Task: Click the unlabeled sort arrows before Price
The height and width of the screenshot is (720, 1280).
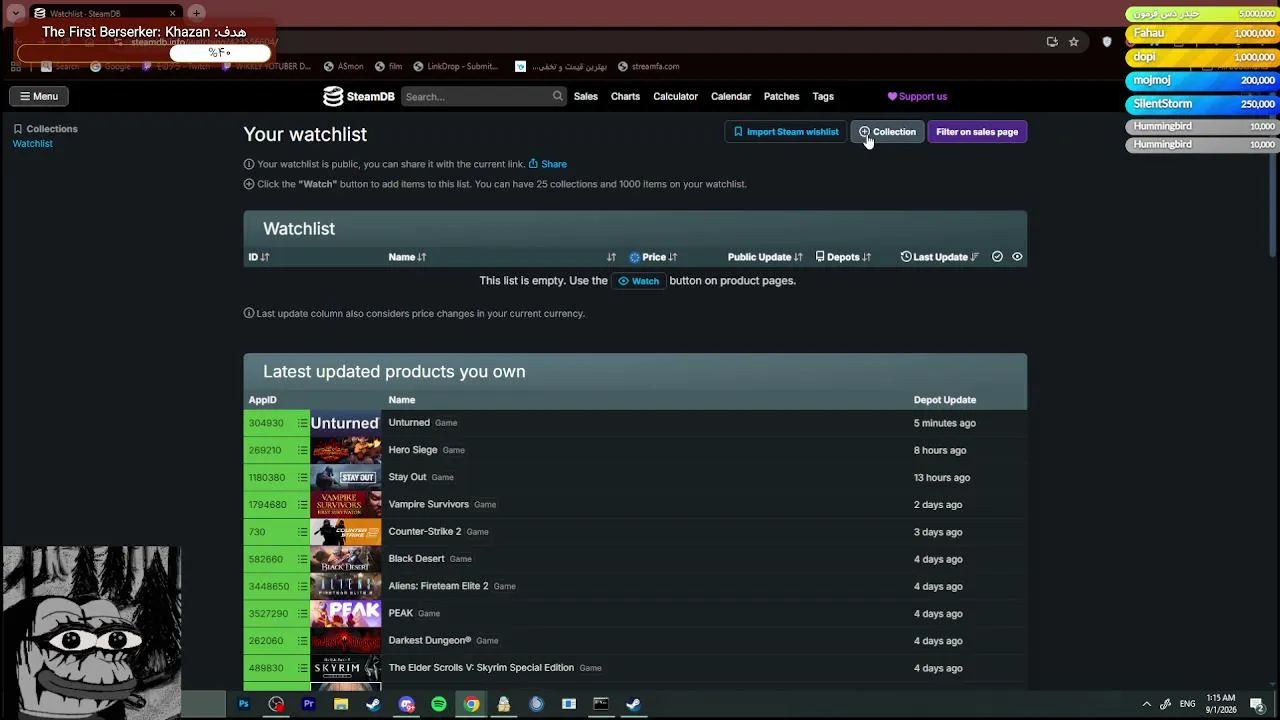Action: pos(611,257)
